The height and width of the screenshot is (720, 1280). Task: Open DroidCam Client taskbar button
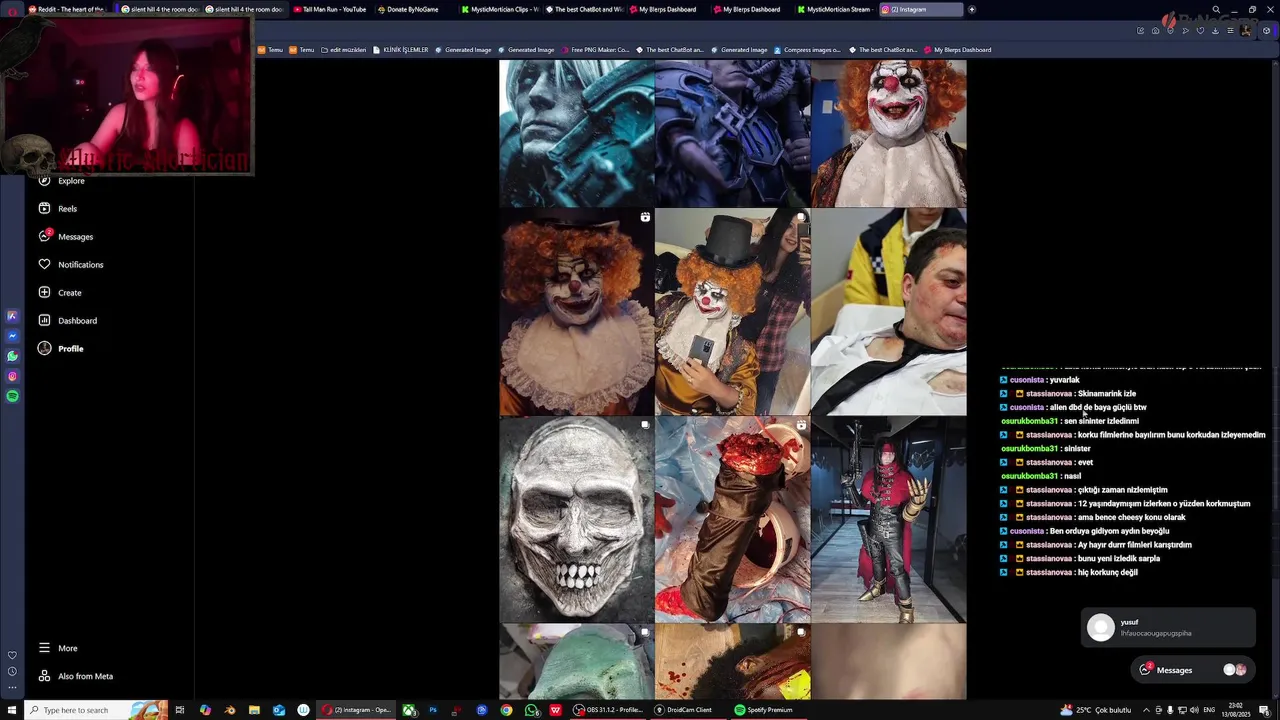coord(686,710)
